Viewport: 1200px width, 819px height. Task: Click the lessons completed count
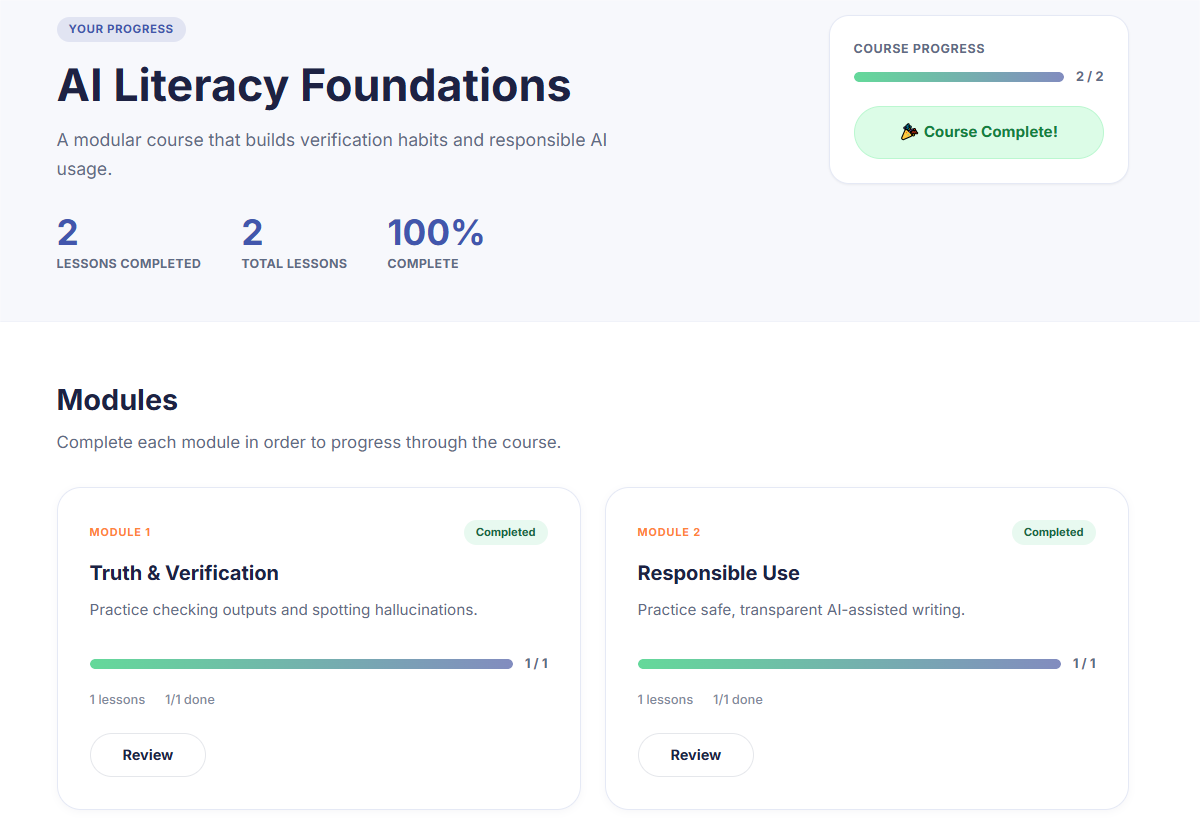[68, 233]
